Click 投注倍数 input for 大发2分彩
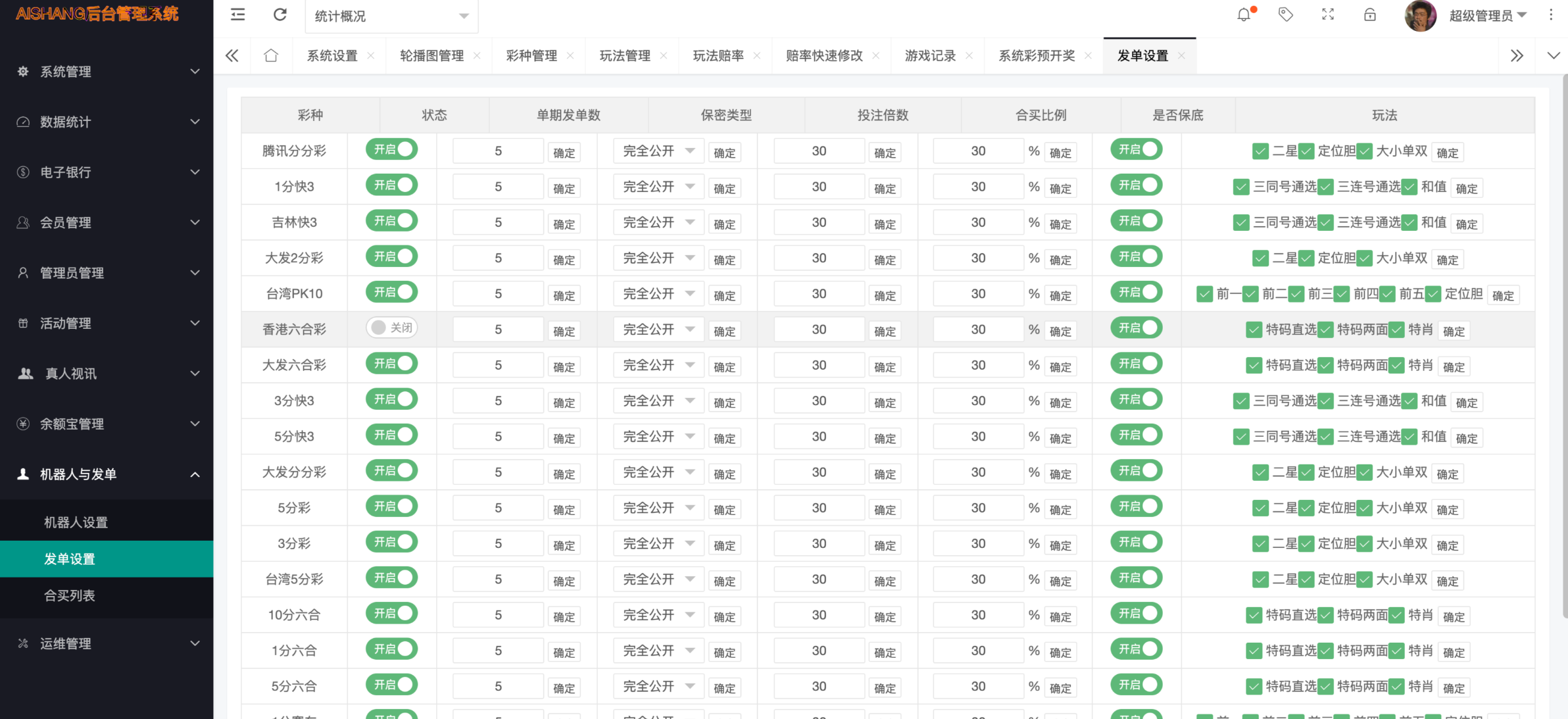Viewport: 1568px width, 719px height. pos(819,258)
